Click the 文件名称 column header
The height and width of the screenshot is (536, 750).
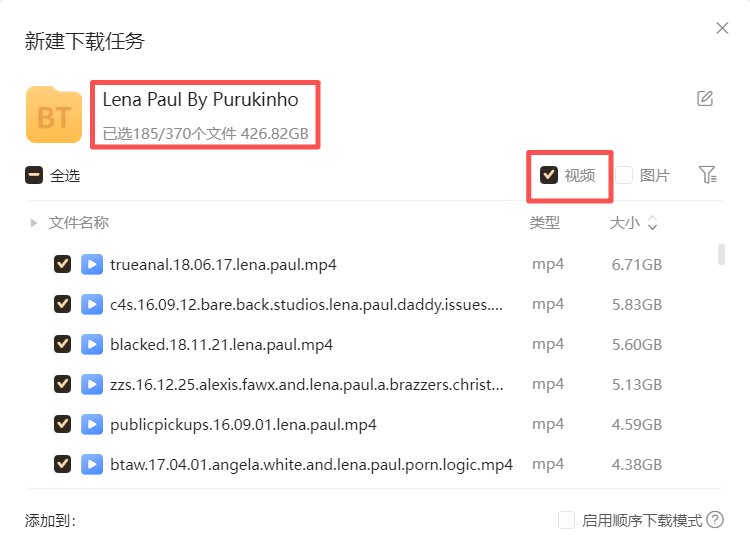pyautogui.click(x=79, y=223)
